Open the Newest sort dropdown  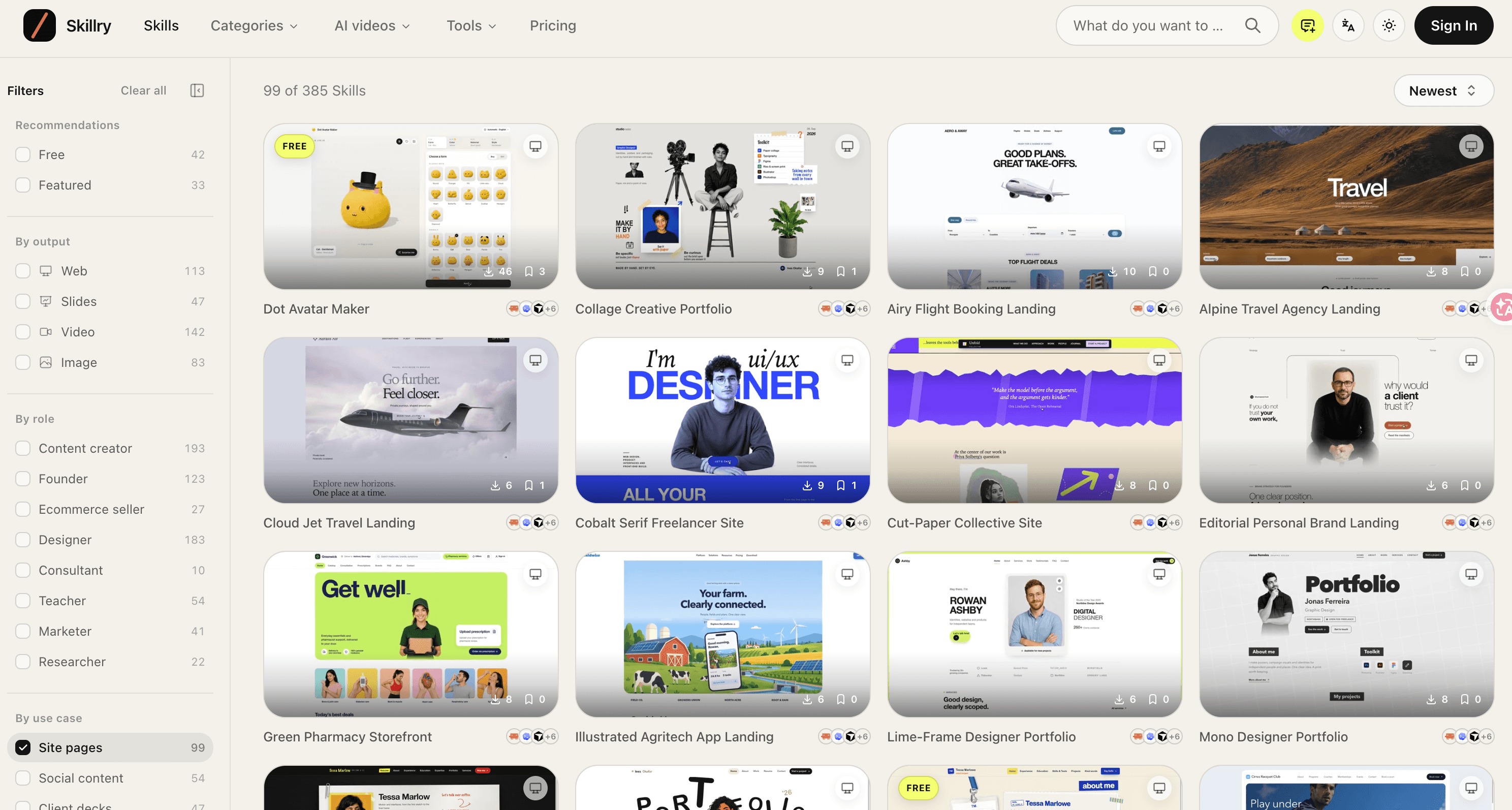(1443, 90)
